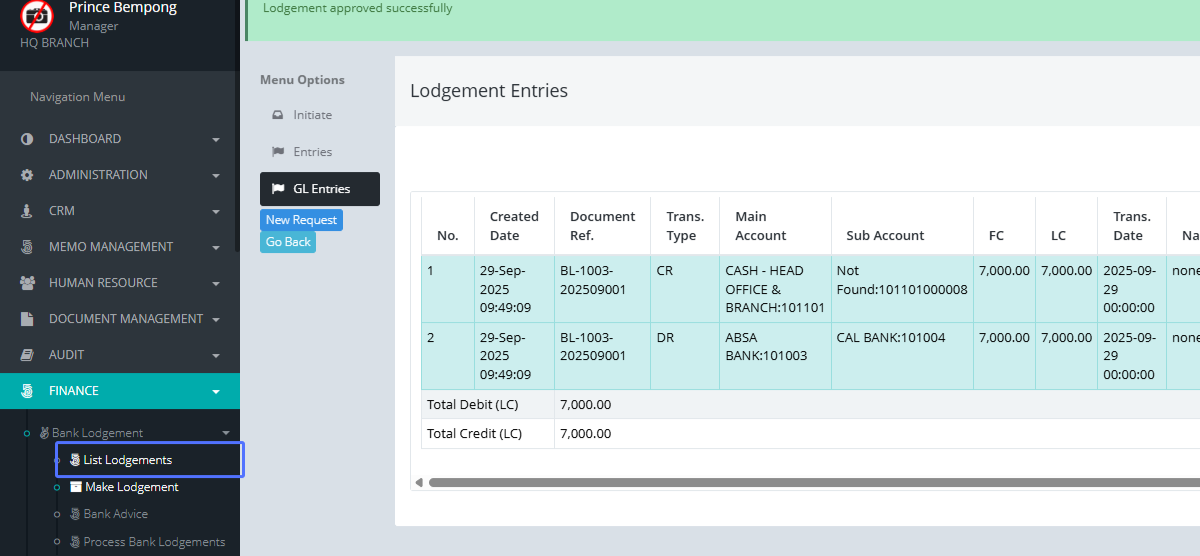Open the Initiate menu option
Image resolution: width=1200 pixels, height=556 pixels.
tap(312, 115)
